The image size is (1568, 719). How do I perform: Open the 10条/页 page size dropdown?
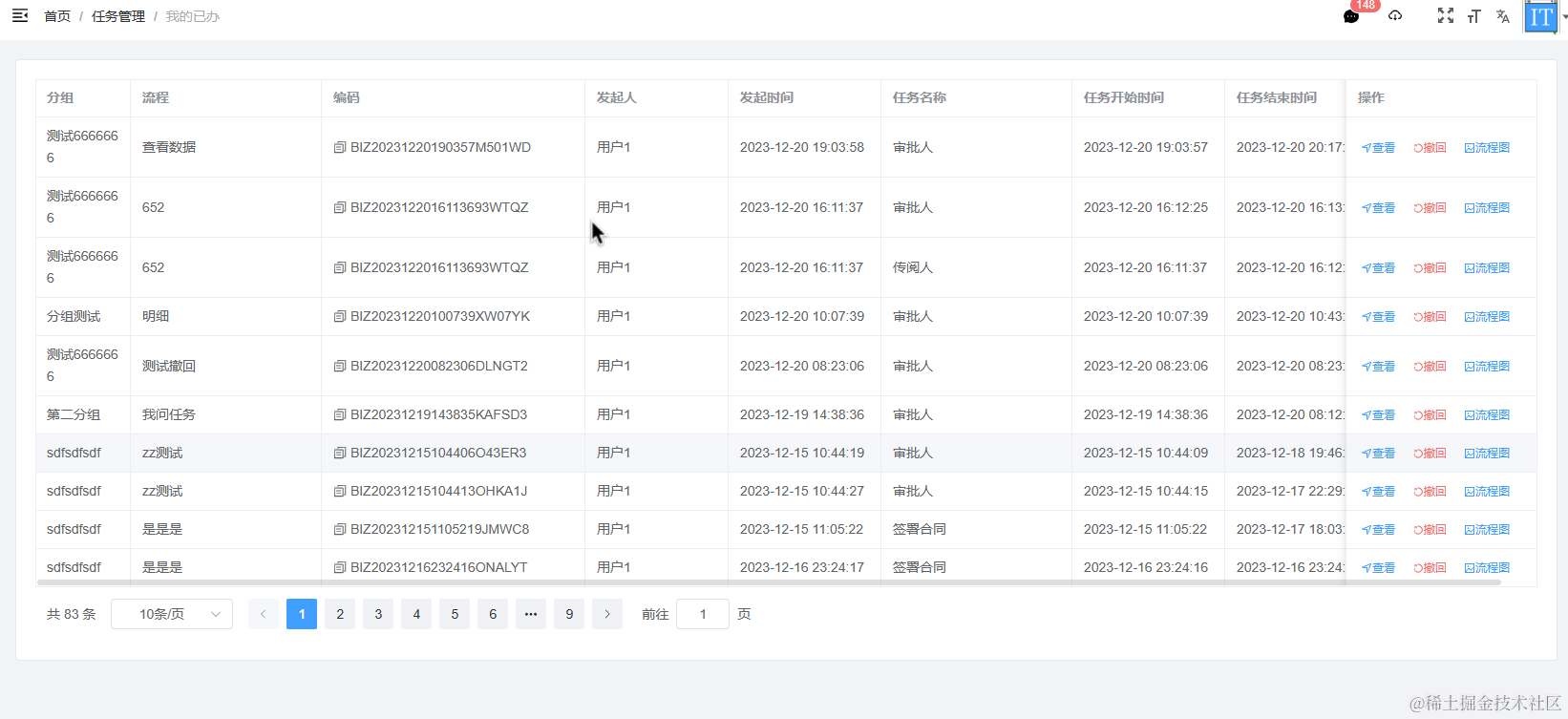coord(172,614)
